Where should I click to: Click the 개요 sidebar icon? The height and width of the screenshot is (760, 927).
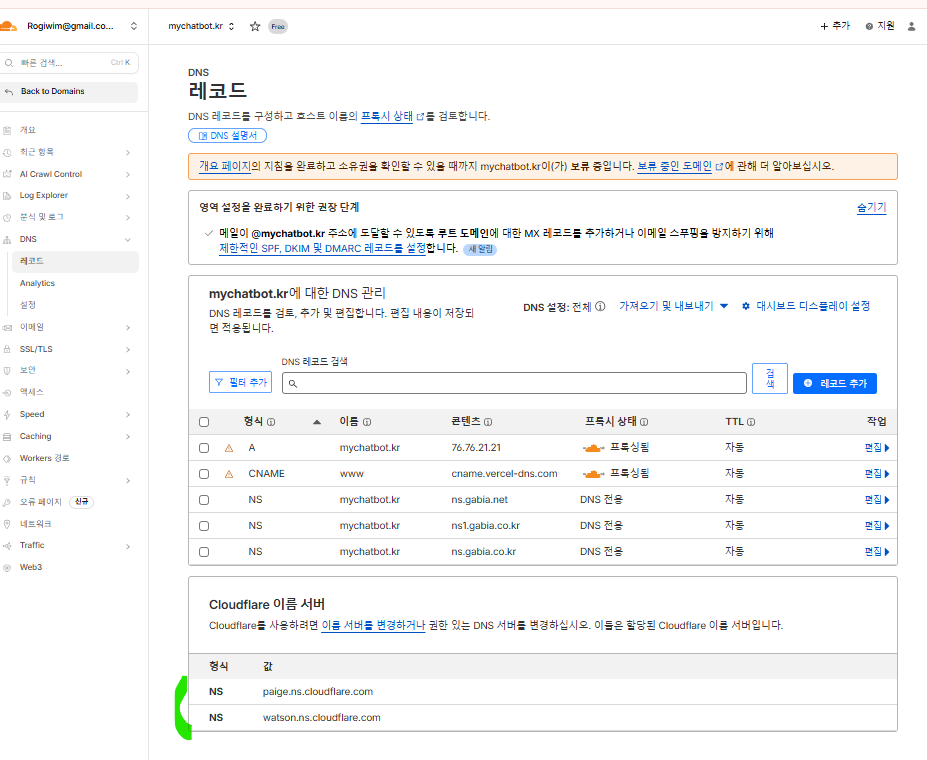(7, 130)
